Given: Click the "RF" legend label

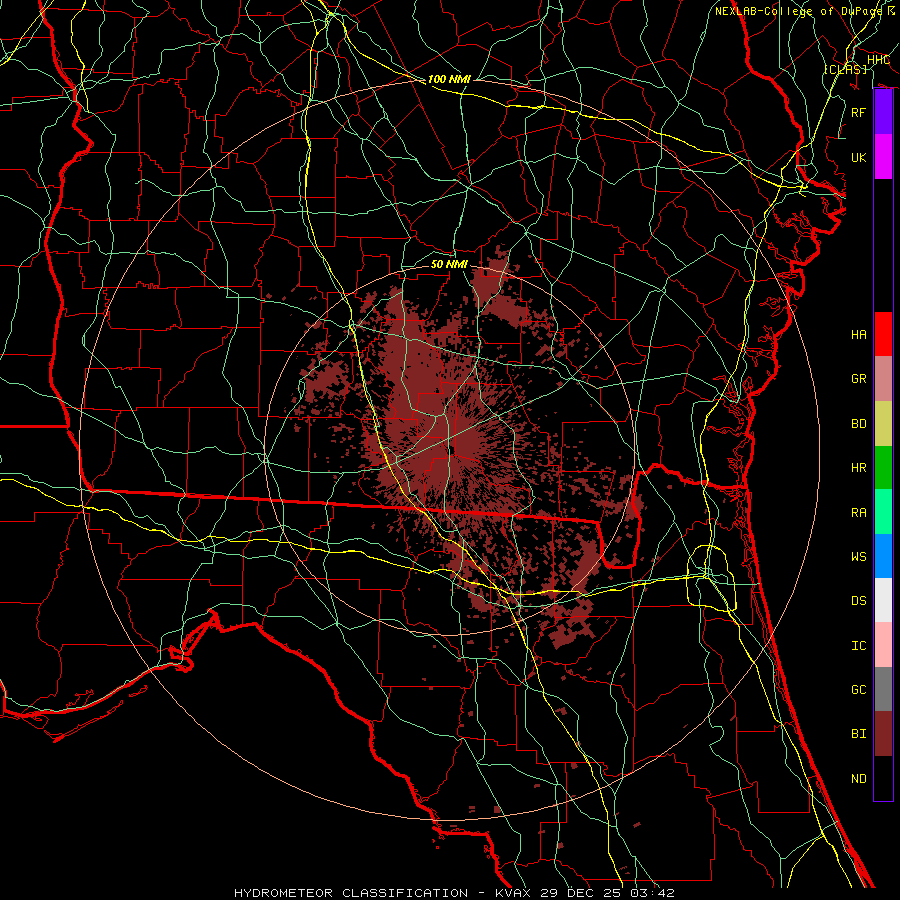Looking at the screenshot, I should 859,112.
